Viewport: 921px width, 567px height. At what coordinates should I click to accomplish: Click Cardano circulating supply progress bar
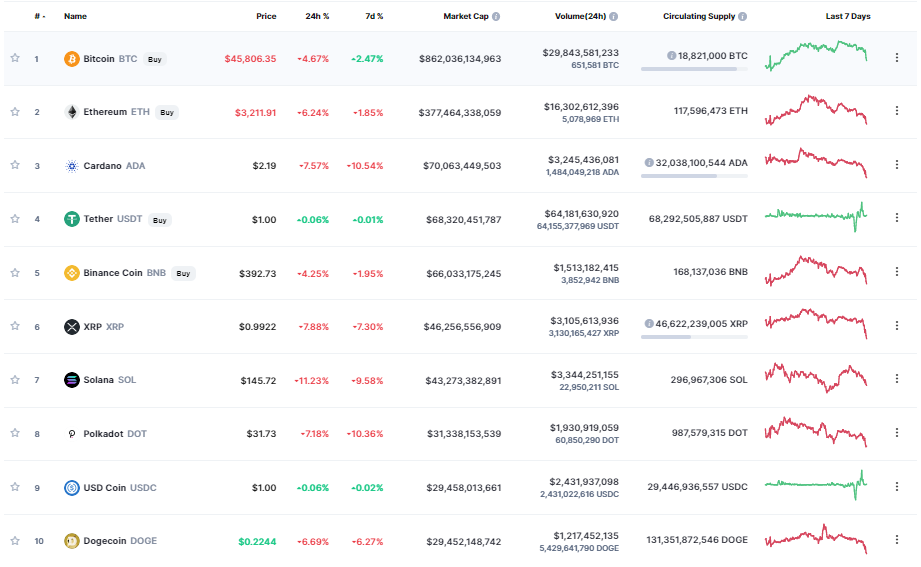(694, 176)
